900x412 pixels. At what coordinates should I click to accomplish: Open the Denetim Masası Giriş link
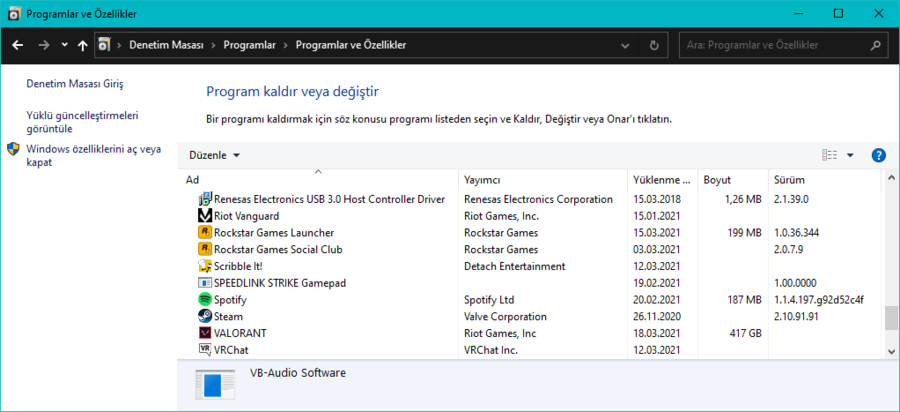pyautogui.click(x=75, y=84)
